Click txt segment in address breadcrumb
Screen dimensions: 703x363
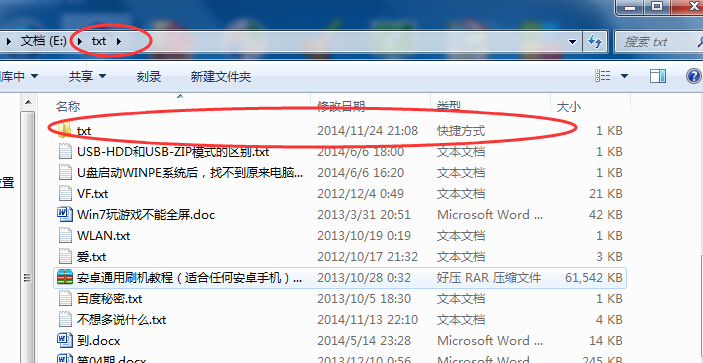(x=99, y=41)
